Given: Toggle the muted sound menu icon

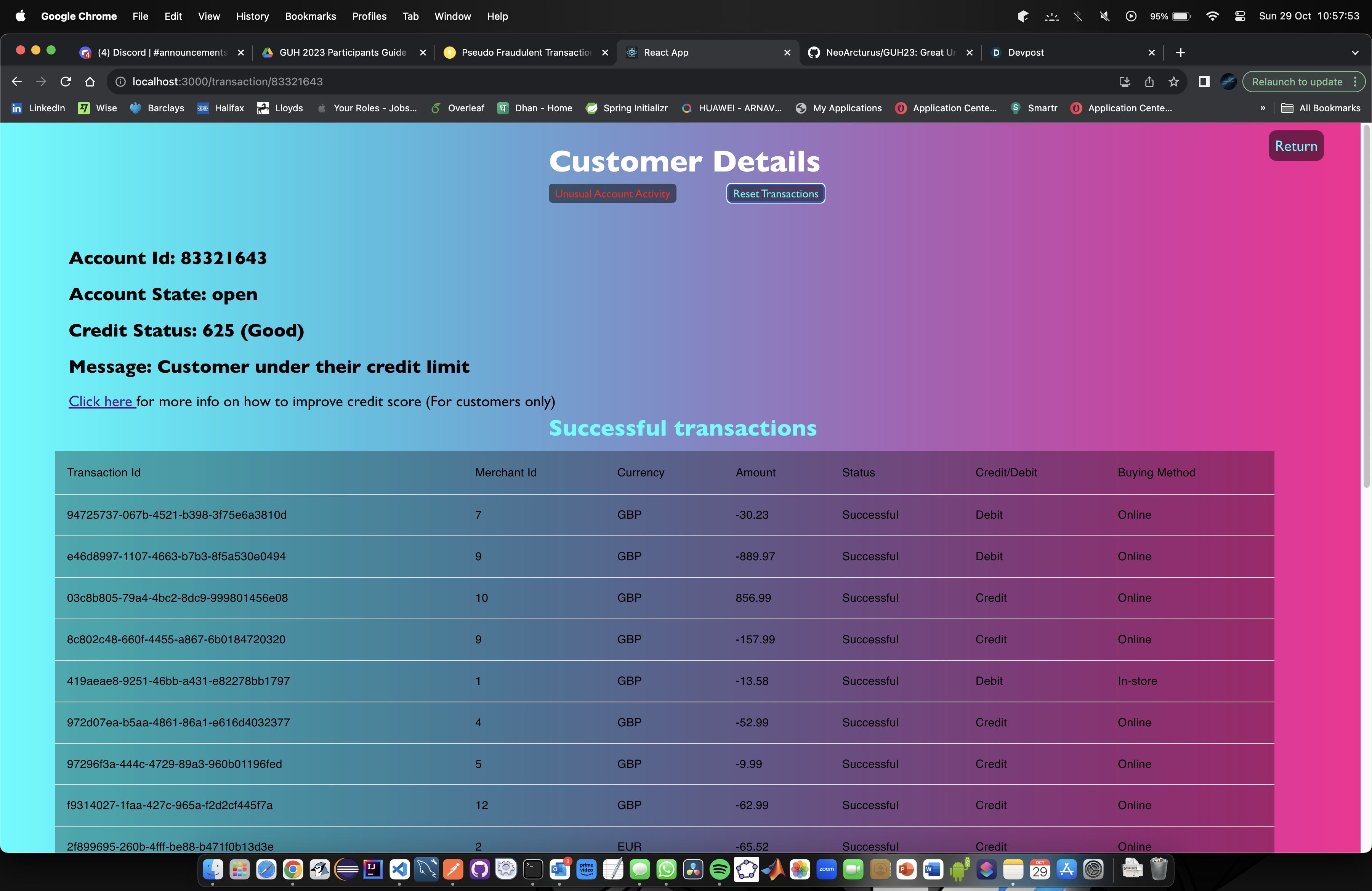Looking at the screenshot, I should [x=1104, y=16].
